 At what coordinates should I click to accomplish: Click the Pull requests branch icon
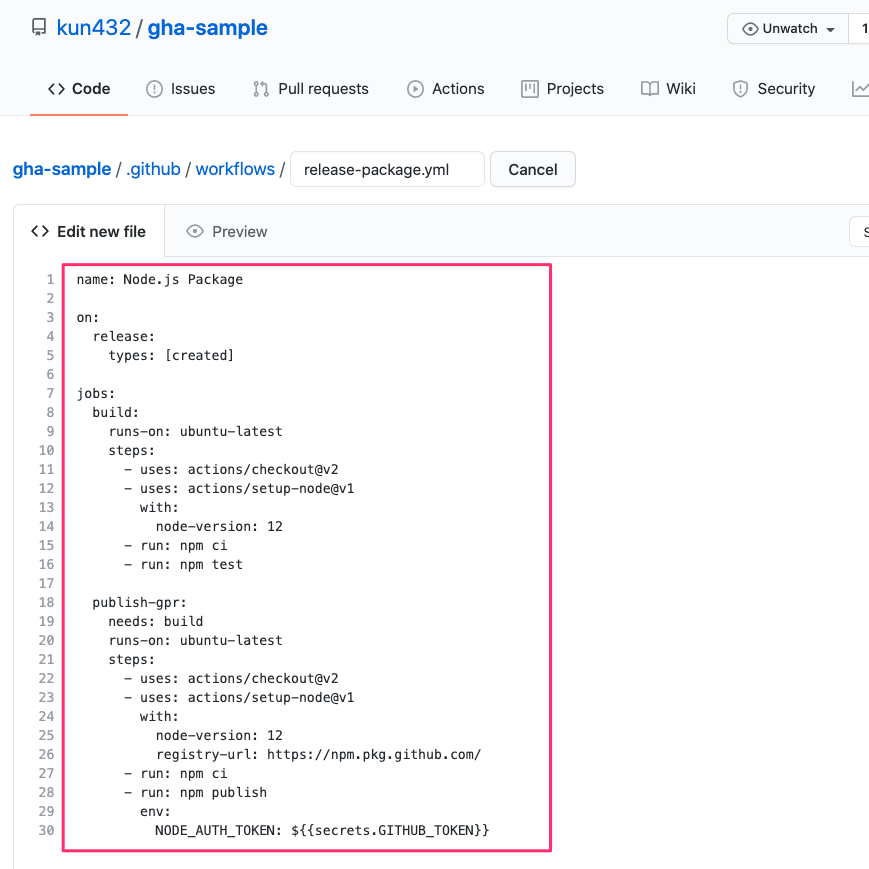coord(260,89)
